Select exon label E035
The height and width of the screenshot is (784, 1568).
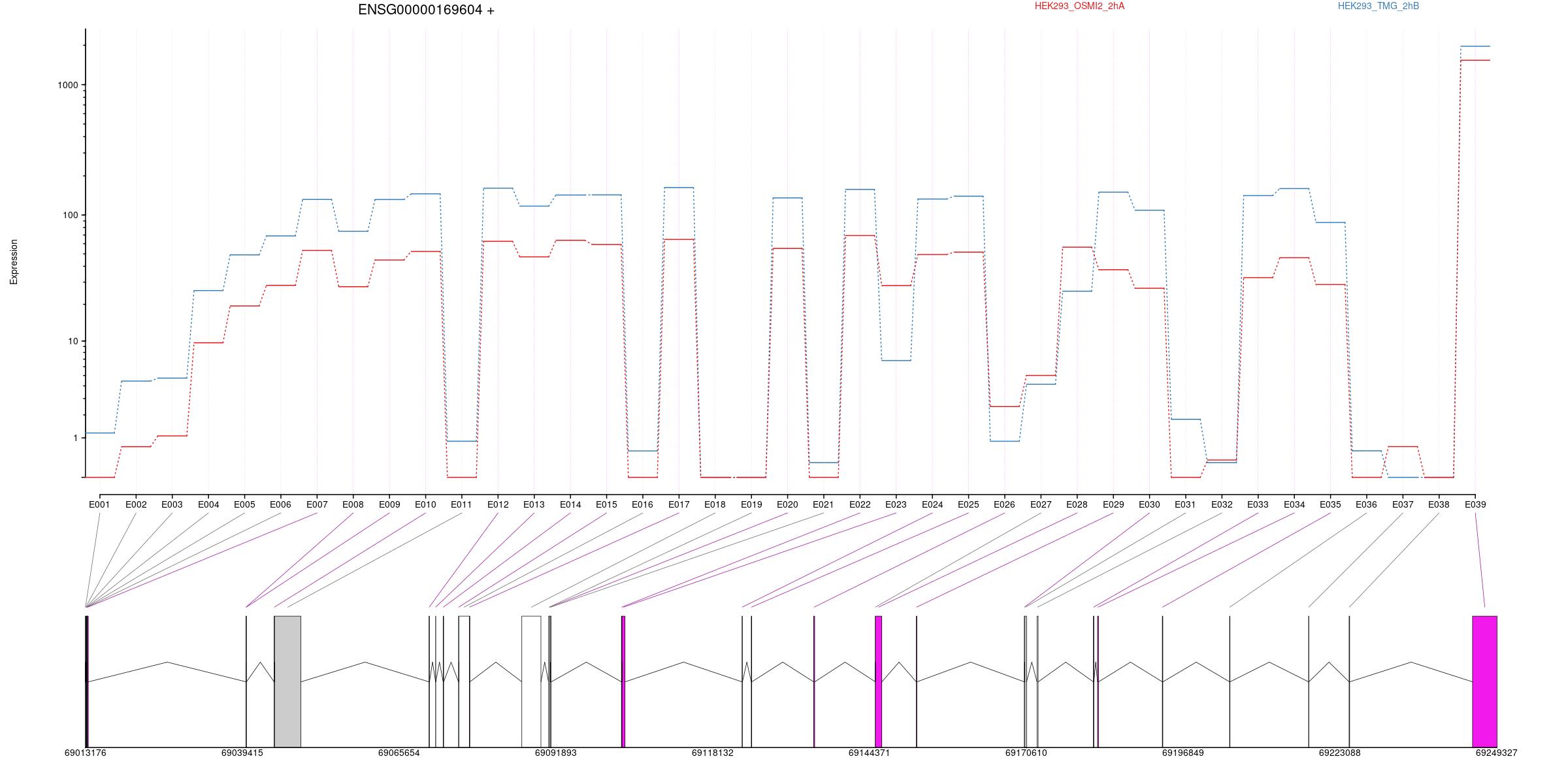point(1330,504)
